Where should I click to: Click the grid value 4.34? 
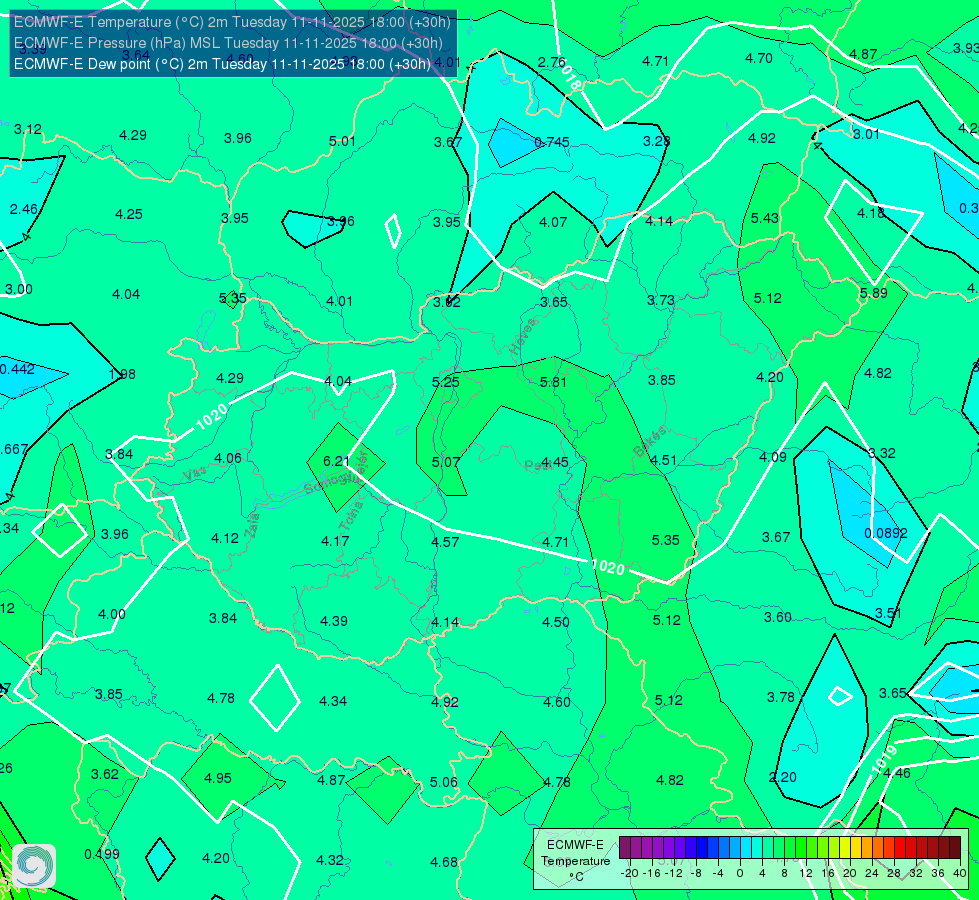pyautogui.click(x=333, y=701)
